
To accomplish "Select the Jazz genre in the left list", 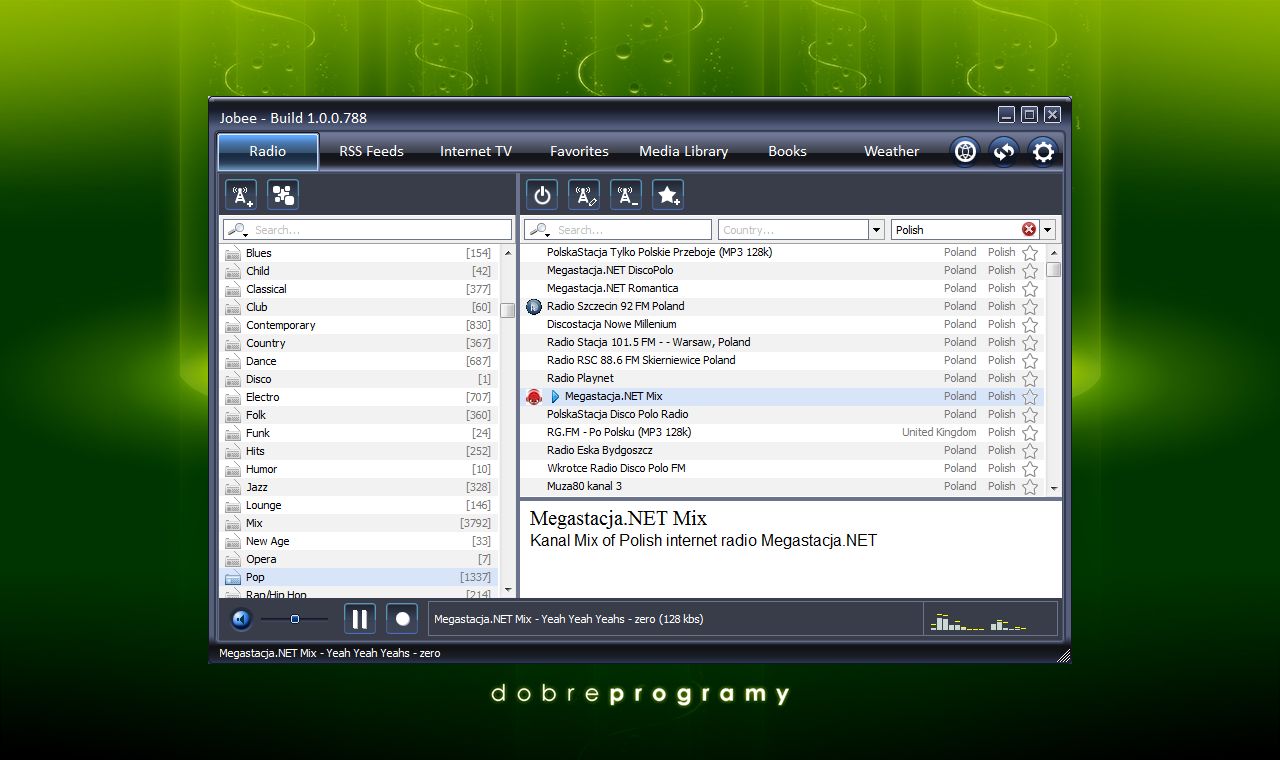I will point(257,487).
